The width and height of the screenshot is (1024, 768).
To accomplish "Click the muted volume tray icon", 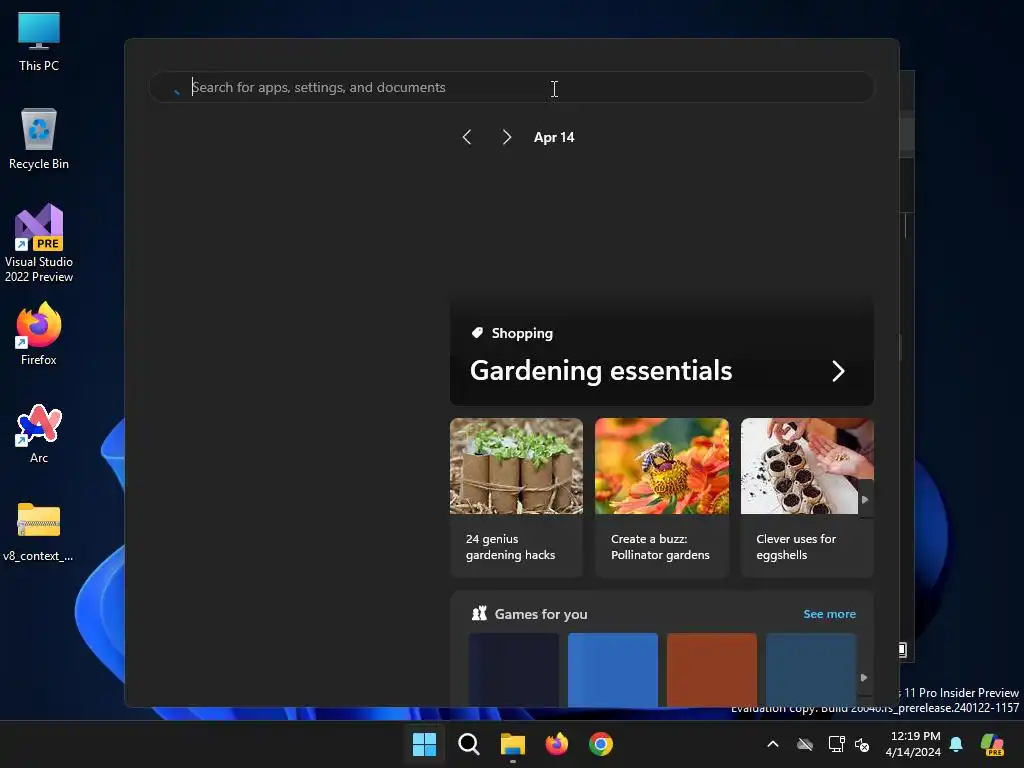I will 862,744.
